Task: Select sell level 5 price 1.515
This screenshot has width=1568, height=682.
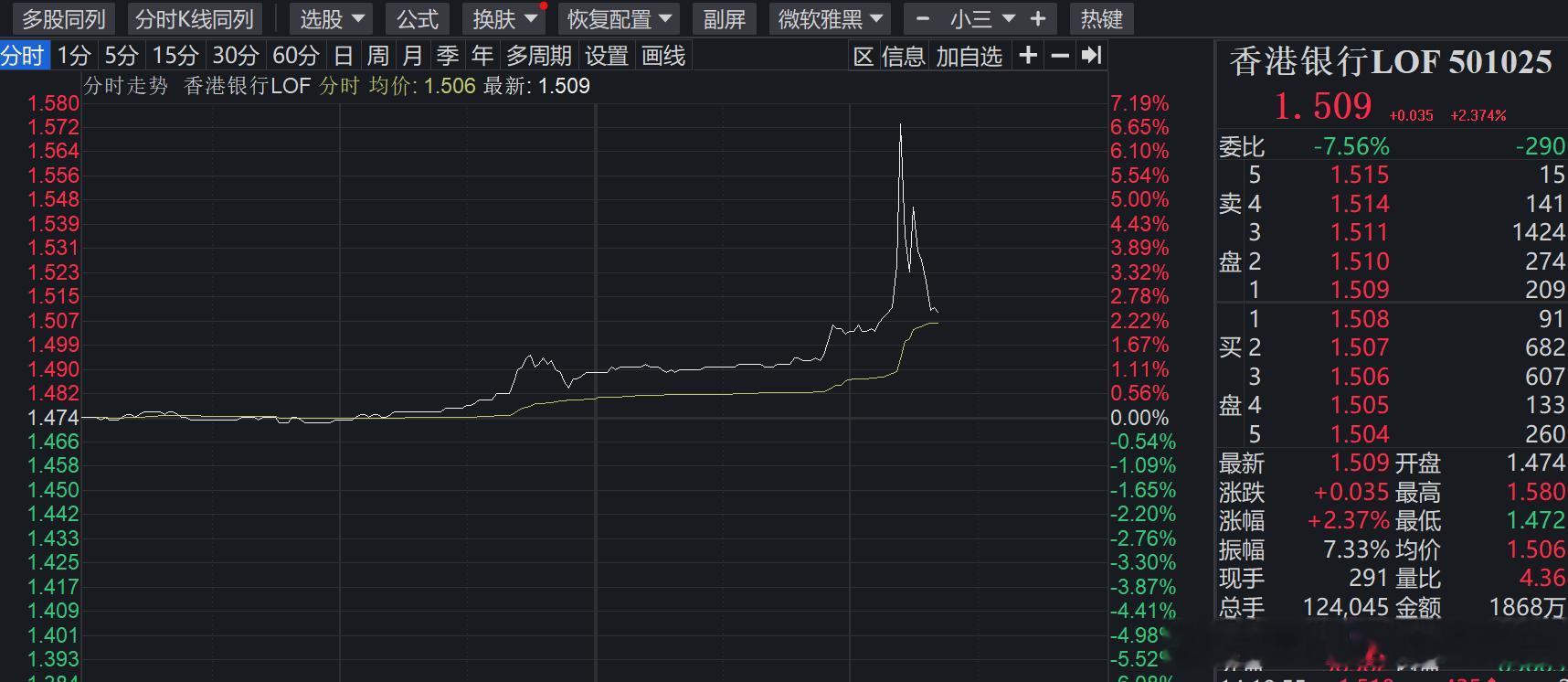Action: (x=1359, y=175)
